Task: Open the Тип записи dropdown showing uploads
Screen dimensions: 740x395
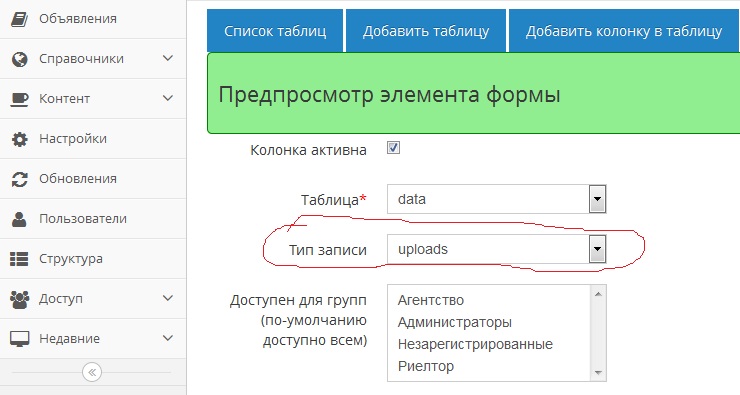Action: pyautogui.click(x=496, y=249)
